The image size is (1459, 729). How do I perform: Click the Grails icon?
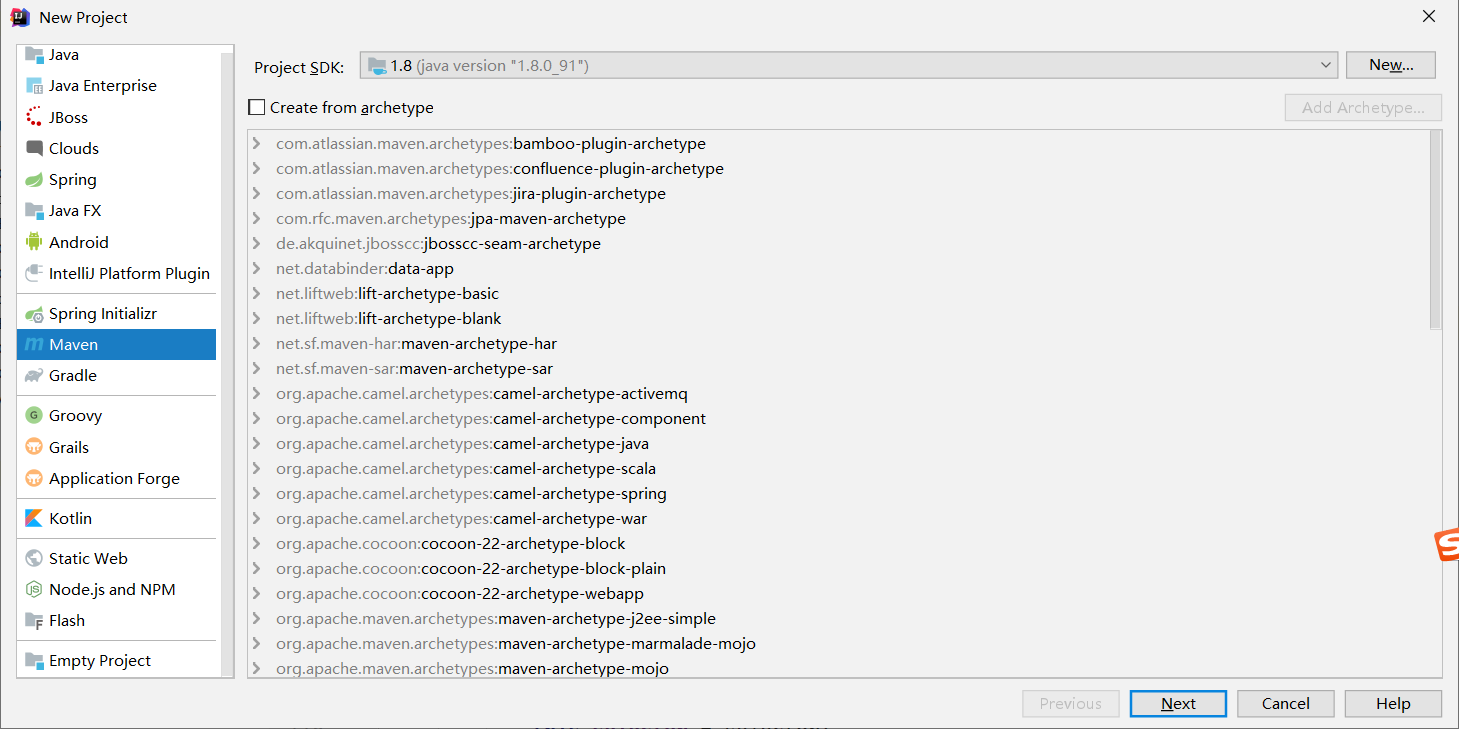point(35,447)
